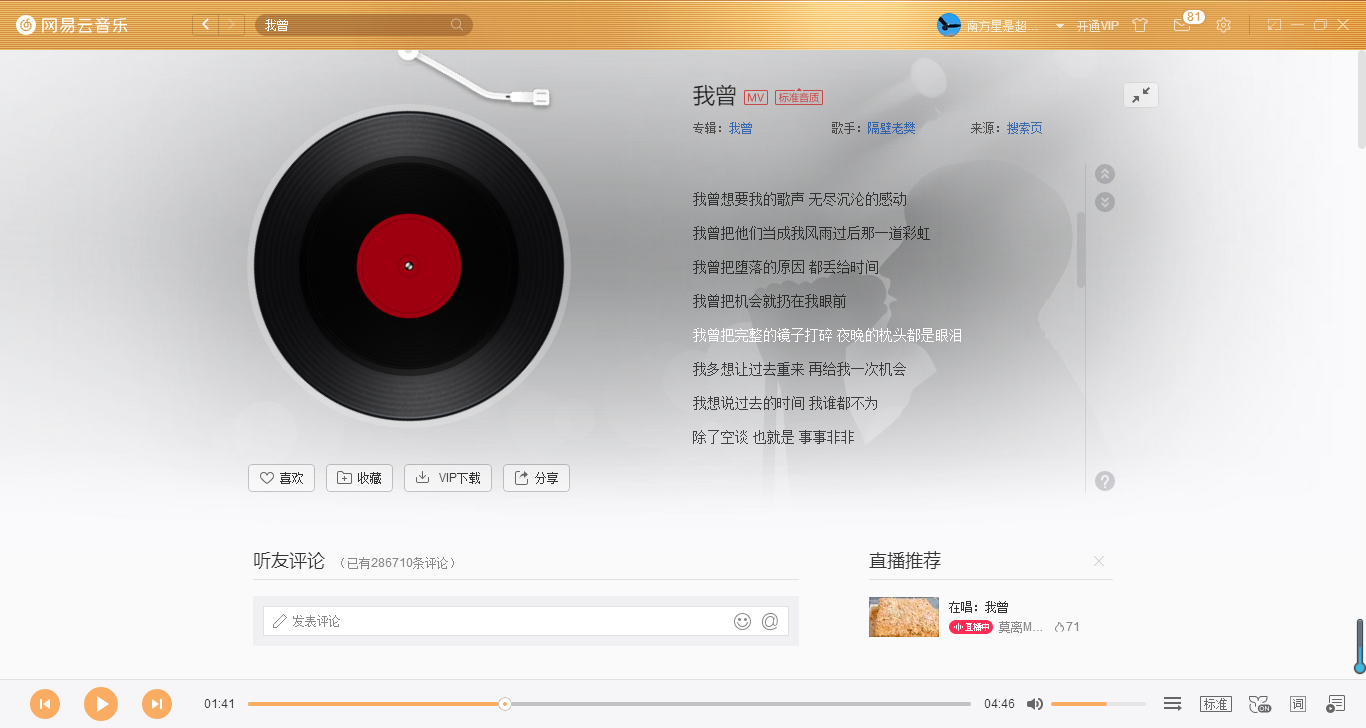This screenshot has height=728, width=1366.
Task: Toggle the sound effect ON icon
Action: [x=1260, y=704]
